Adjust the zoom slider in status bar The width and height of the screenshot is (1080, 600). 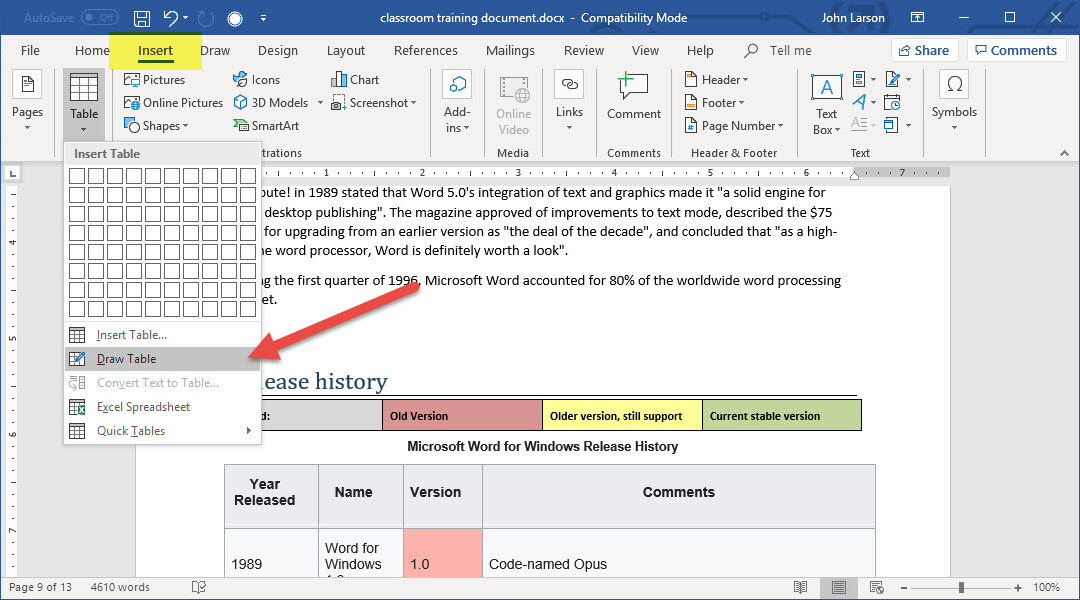[963, 587]
